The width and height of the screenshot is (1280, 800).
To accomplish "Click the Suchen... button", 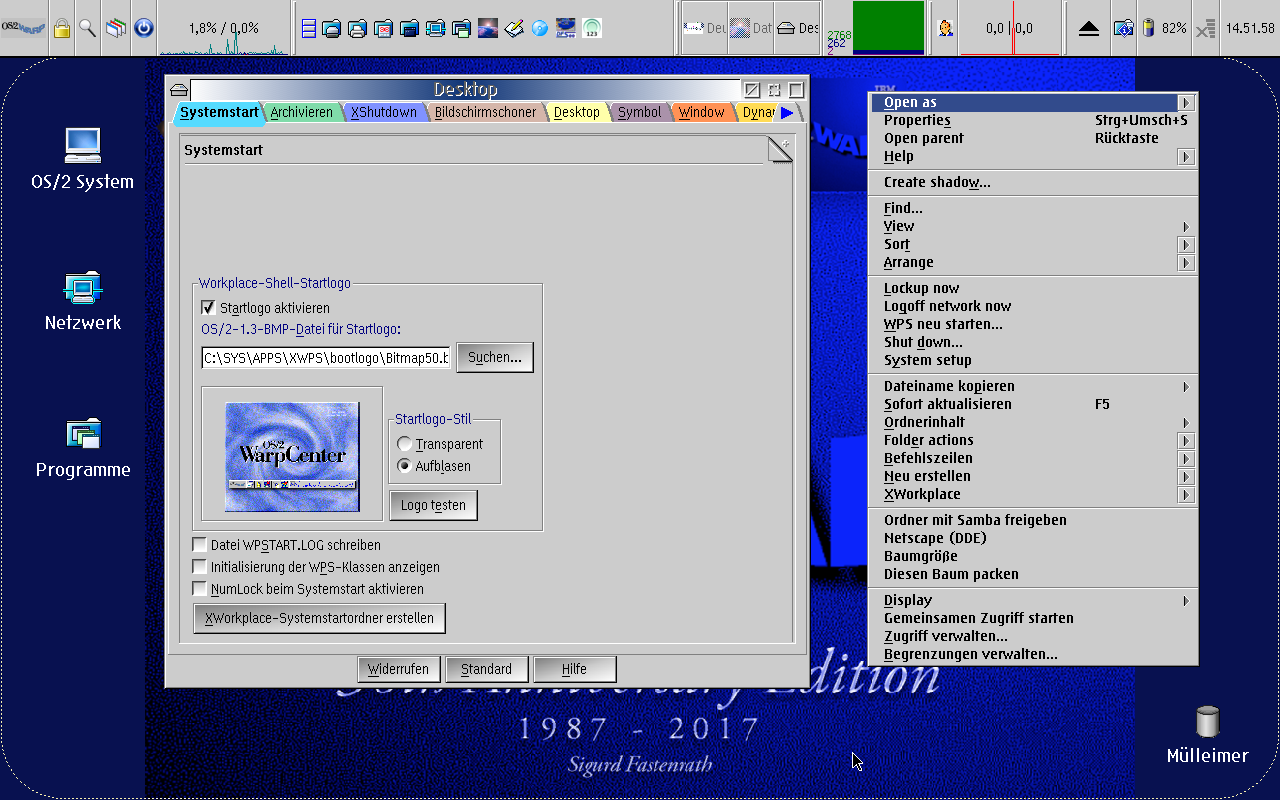I will click(x=495, y=357).
